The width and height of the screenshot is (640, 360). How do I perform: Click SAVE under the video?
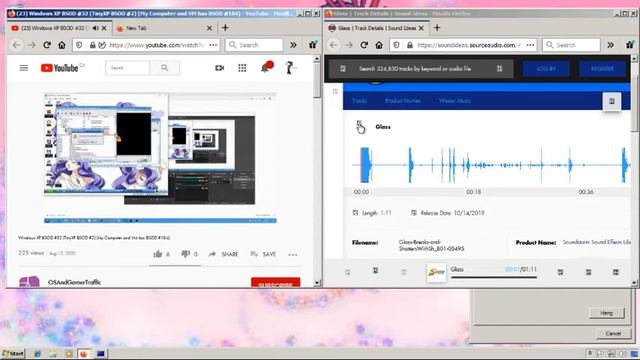point(263,254)
